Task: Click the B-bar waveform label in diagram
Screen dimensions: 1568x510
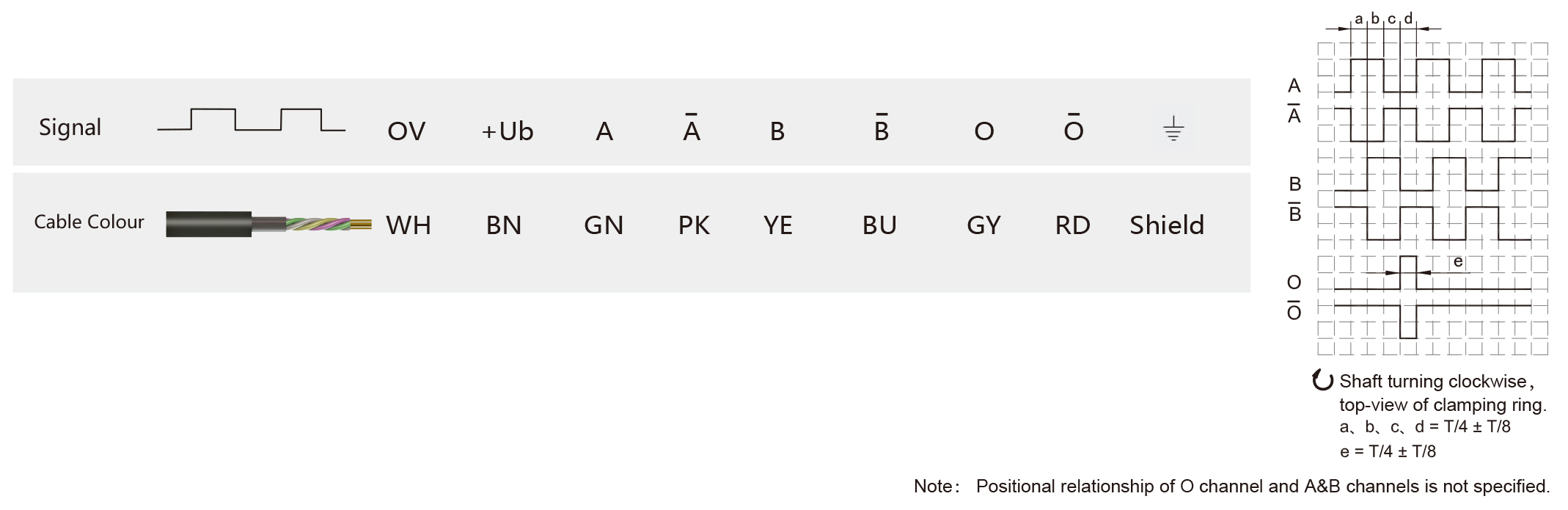Action: (1295, 212)
